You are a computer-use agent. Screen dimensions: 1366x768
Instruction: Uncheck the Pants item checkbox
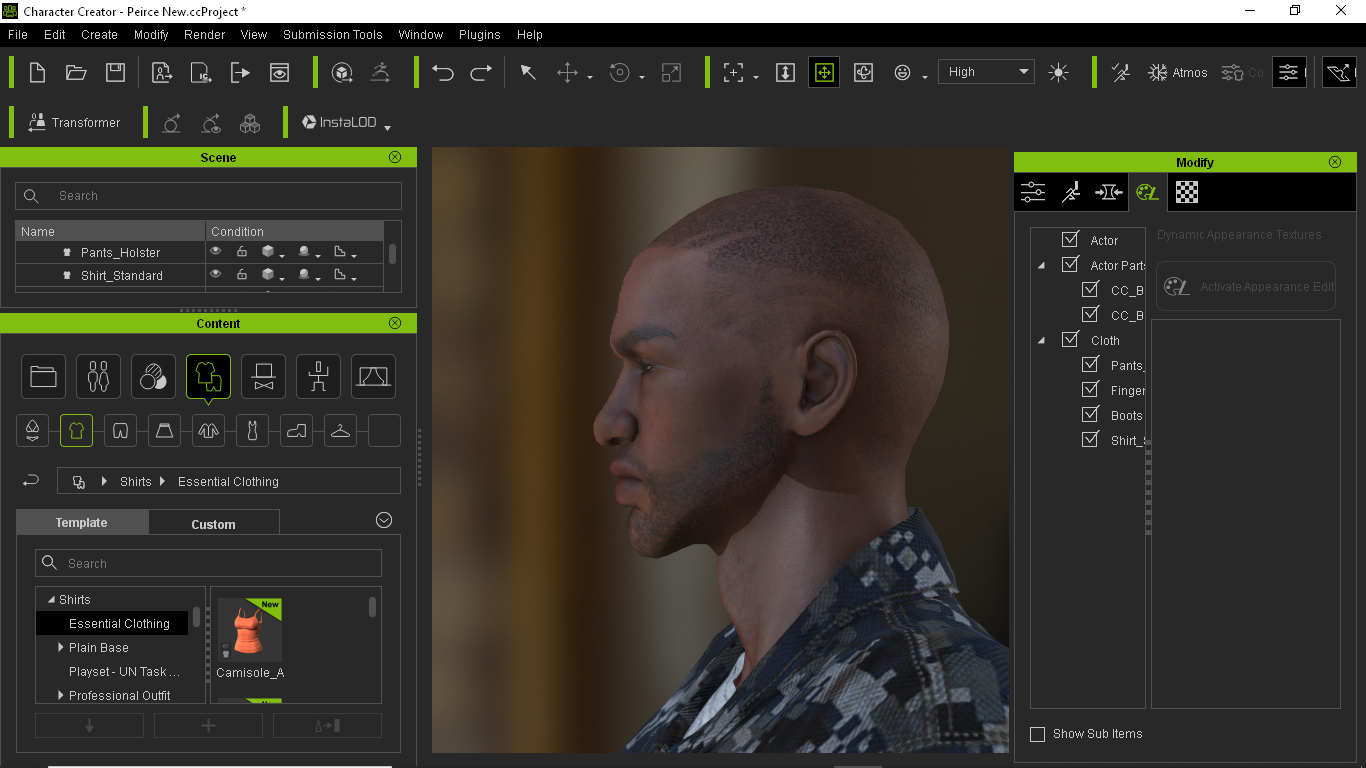(1090, 364)
